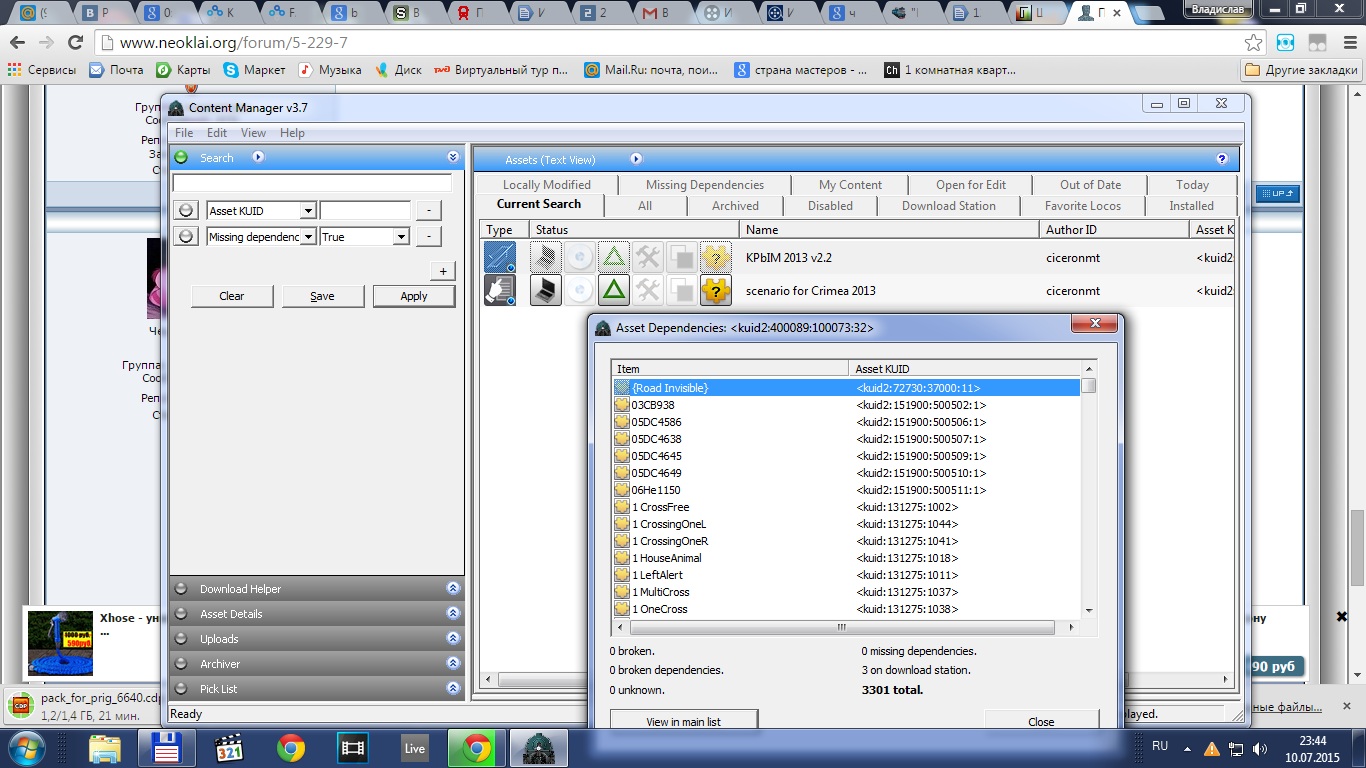Click the green Search panel status indicator
The height and width of the screenshot is (768, 1366).
tap(181, 158)
